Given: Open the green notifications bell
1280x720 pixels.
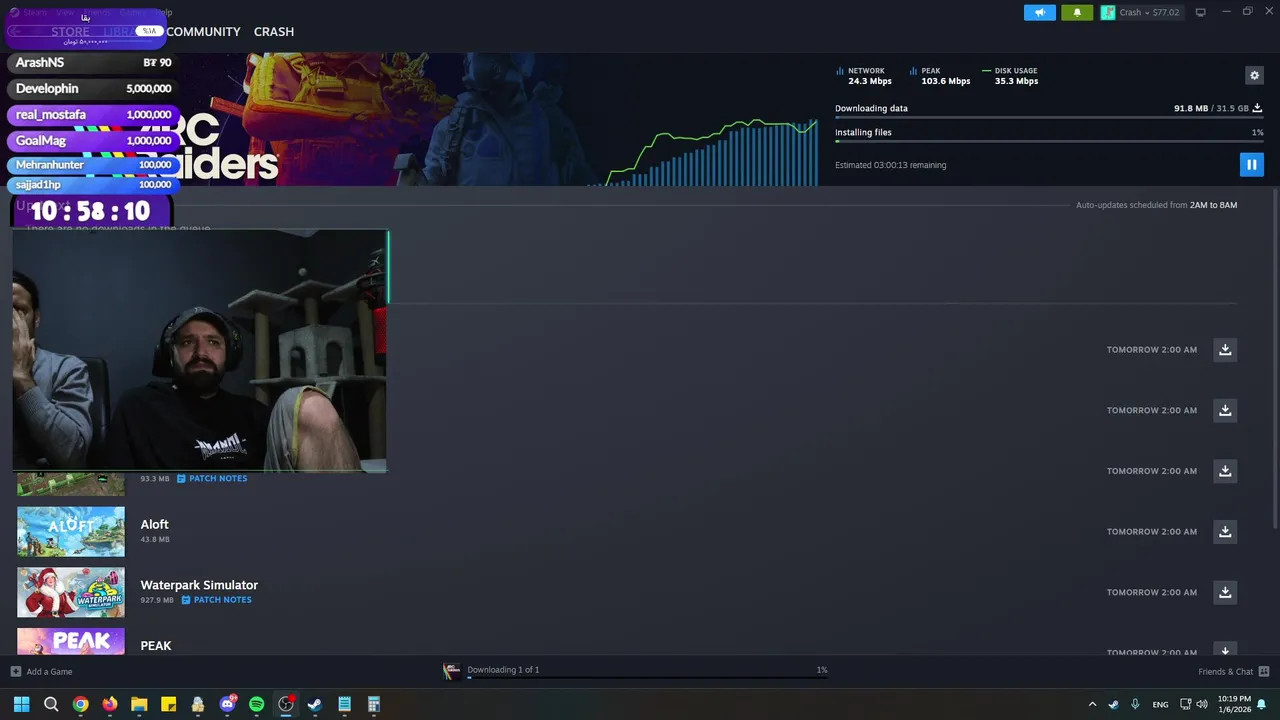Looking at the screenshot, I should click(x=1077, y=13).
